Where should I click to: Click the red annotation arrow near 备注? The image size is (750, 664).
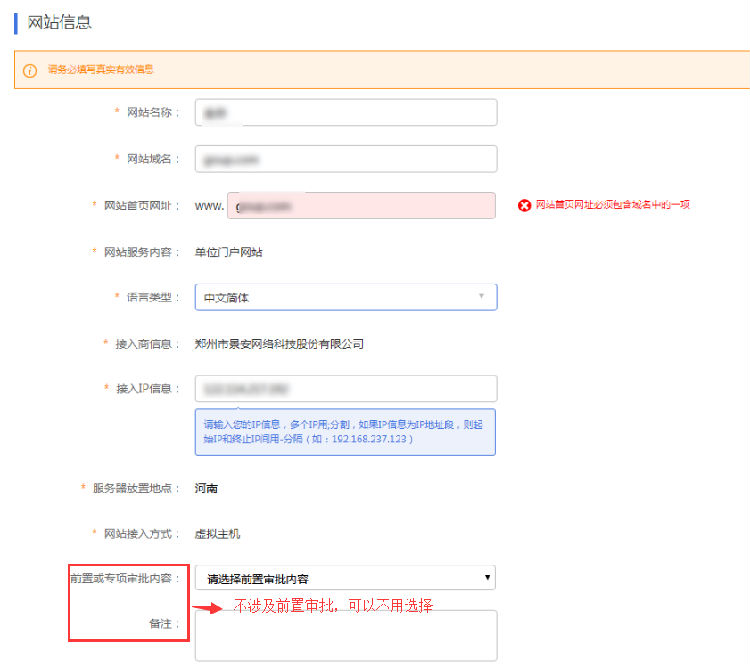coord(210,607)
